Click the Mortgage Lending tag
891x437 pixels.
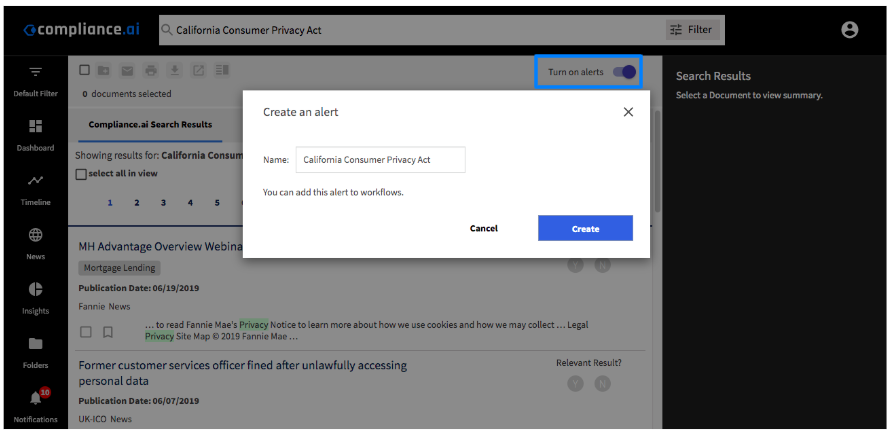coord(119,268)
